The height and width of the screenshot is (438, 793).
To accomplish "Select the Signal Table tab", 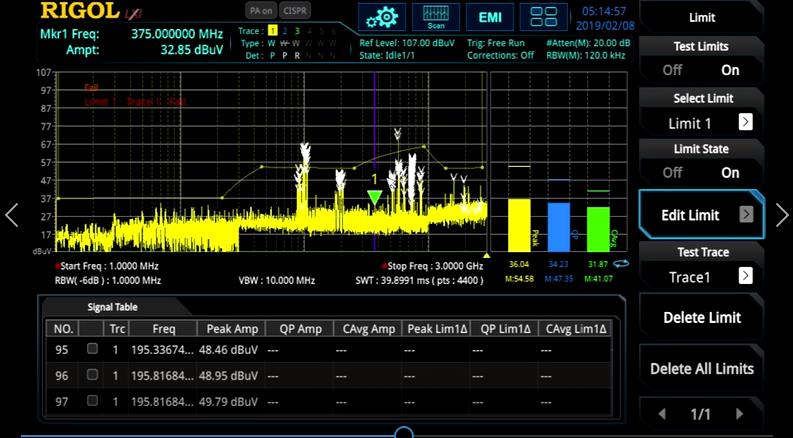I will point(112,307).
